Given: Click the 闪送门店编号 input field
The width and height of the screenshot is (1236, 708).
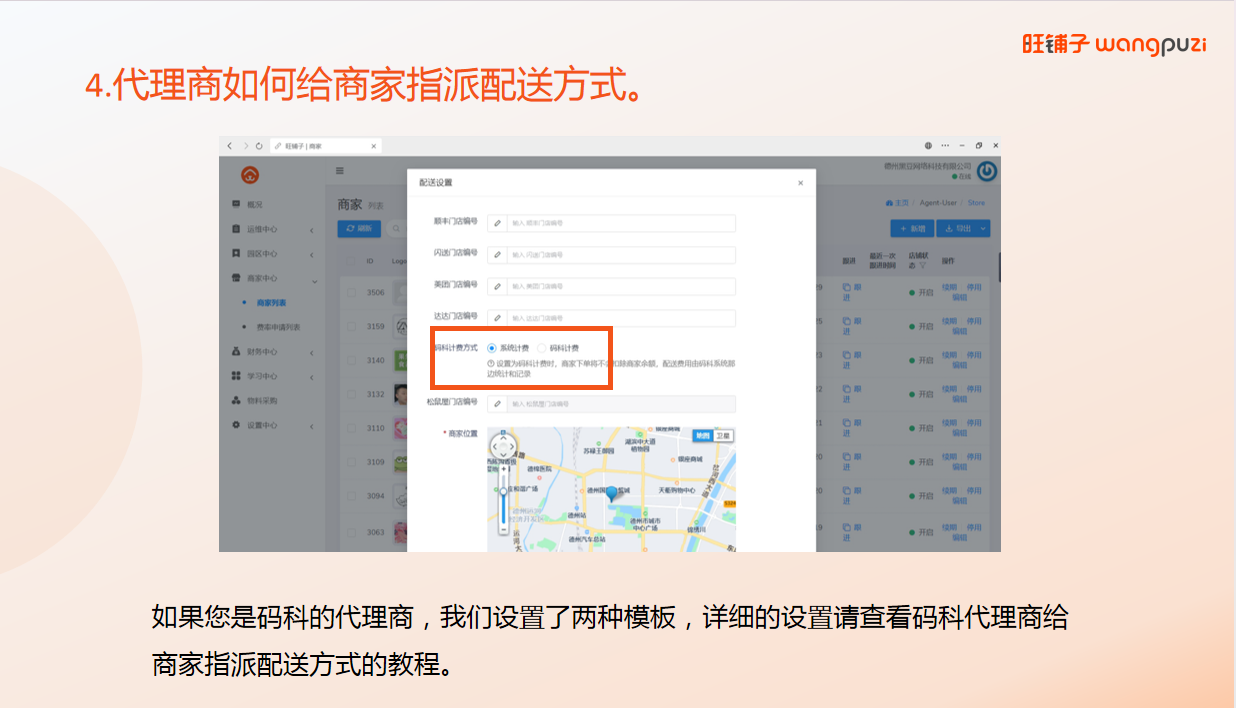Looking at the screenshot, I should (x=620, y=255).
